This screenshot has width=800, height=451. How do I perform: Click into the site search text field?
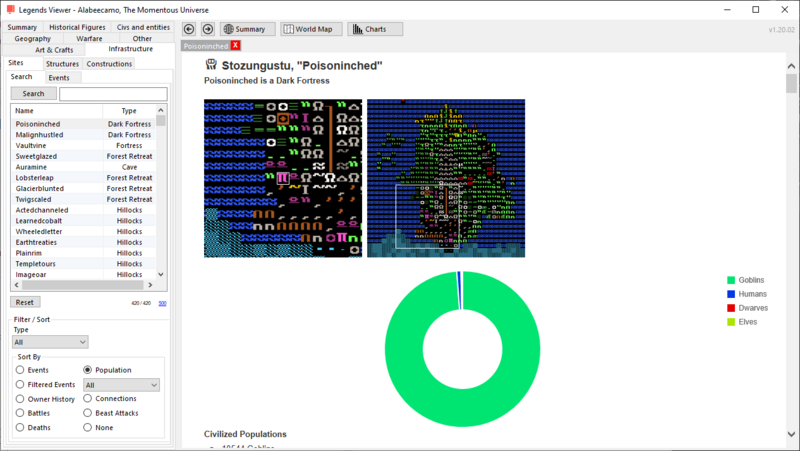[x=113, y=94]
